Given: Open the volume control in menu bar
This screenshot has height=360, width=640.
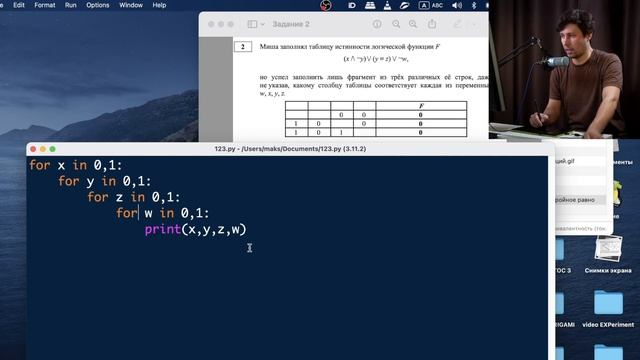Looking at the screenshot, I should pyautogui.click(x=457, y=5).
